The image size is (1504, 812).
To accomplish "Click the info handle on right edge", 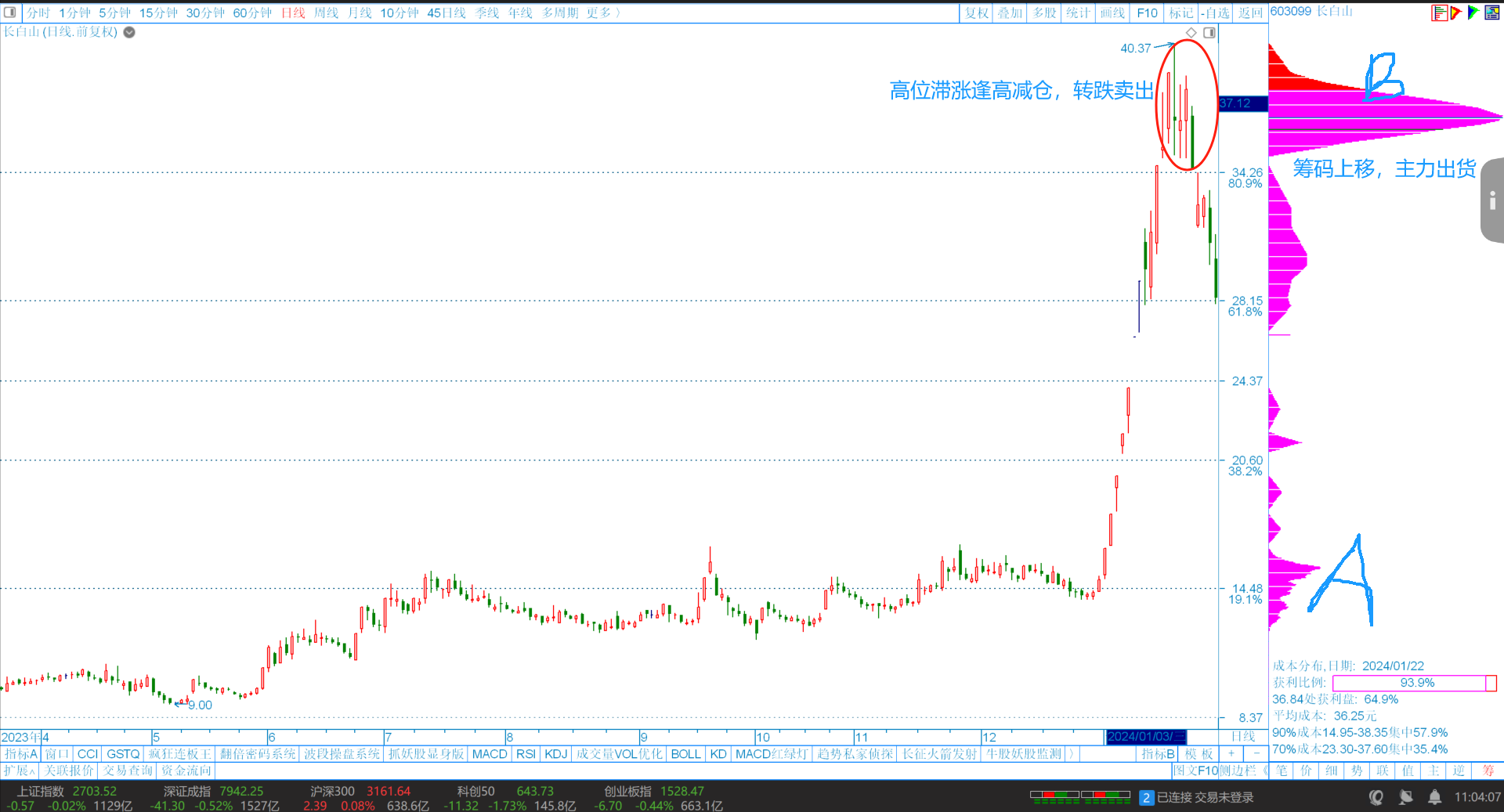I will 1492,200.
